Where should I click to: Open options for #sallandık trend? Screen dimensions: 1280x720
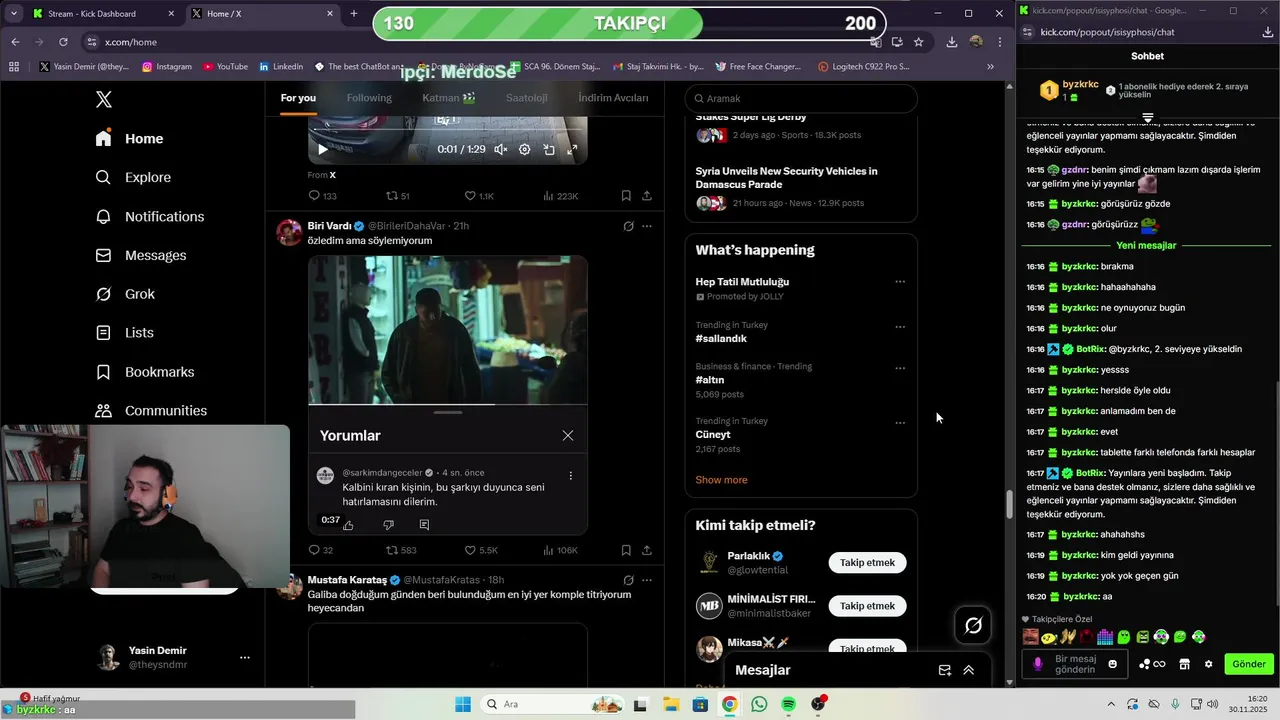coord(900,326)
